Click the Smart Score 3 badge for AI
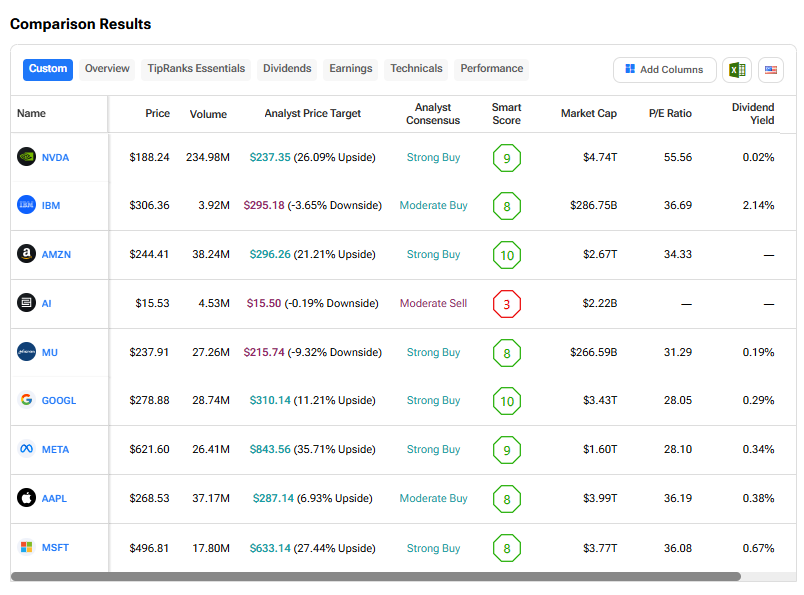 coord(507,304)
